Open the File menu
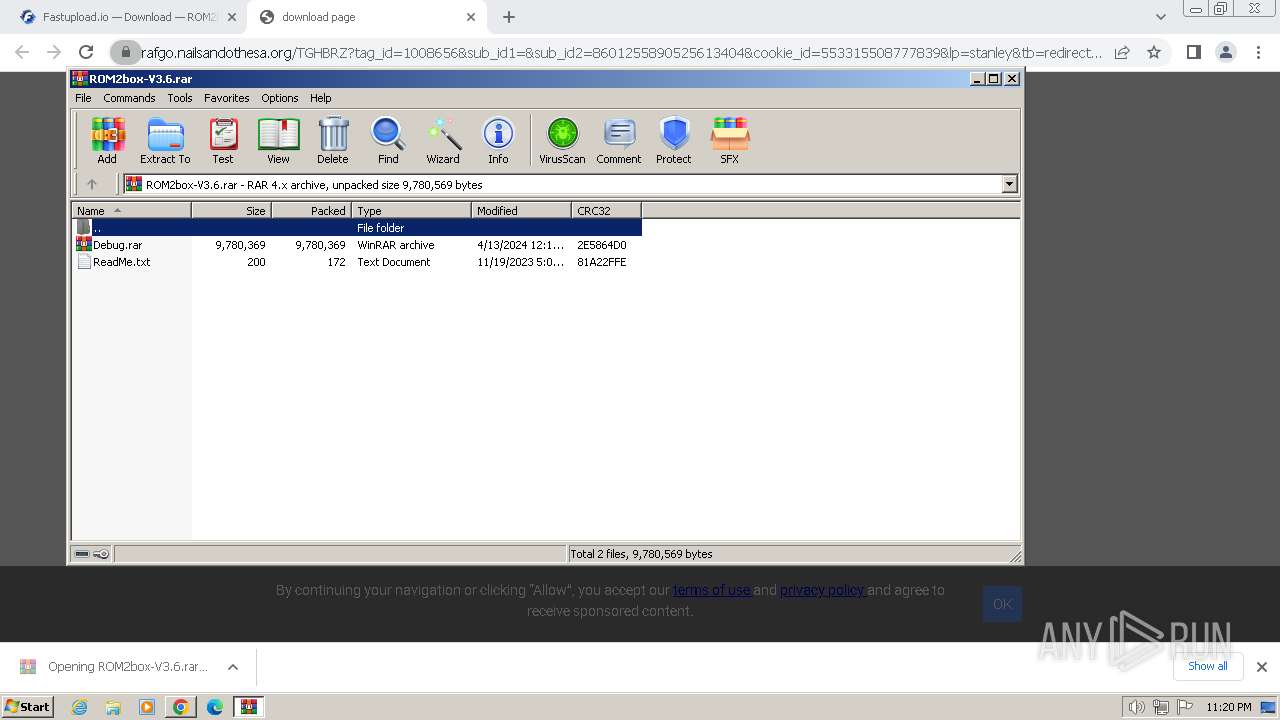 click(83, 98)
